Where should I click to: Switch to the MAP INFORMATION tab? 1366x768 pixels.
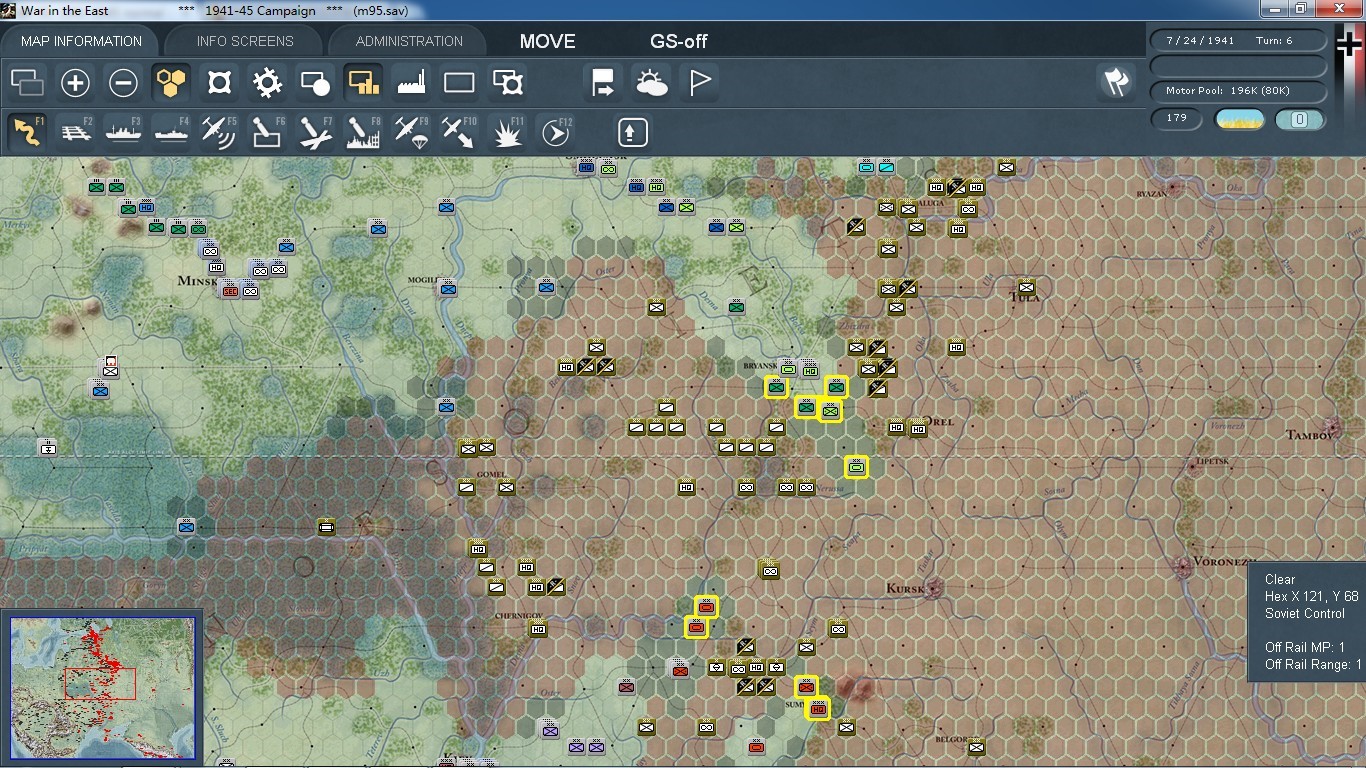tap(81, 41)
